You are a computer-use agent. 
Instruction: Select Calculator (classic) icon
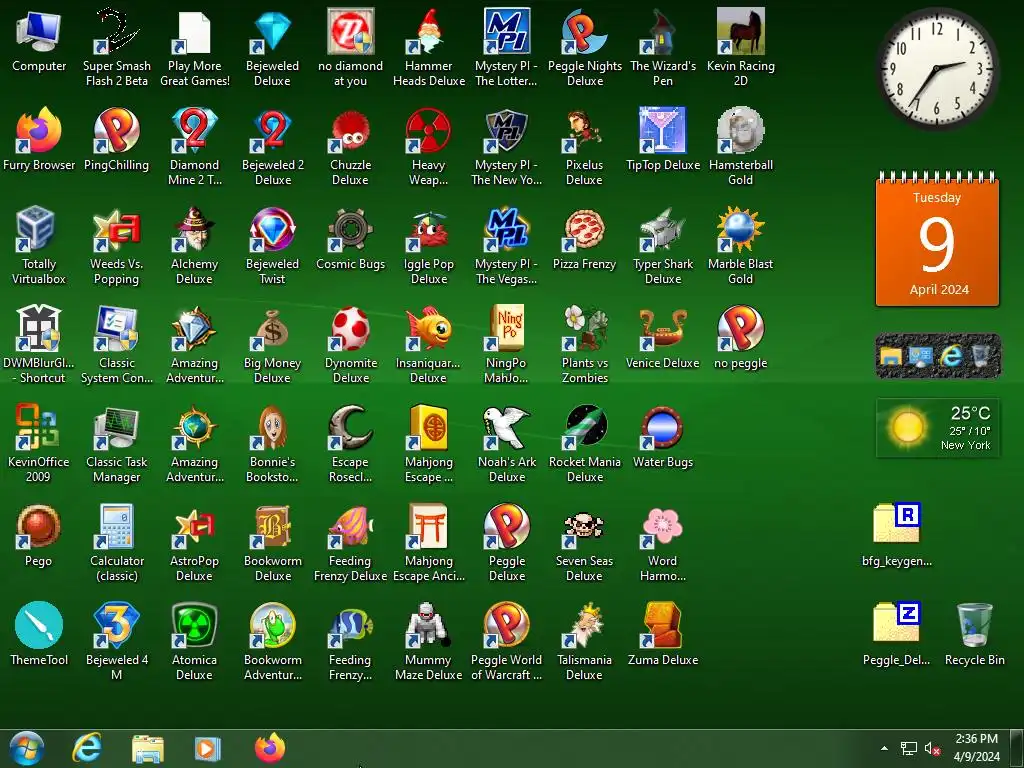point(116,526)
